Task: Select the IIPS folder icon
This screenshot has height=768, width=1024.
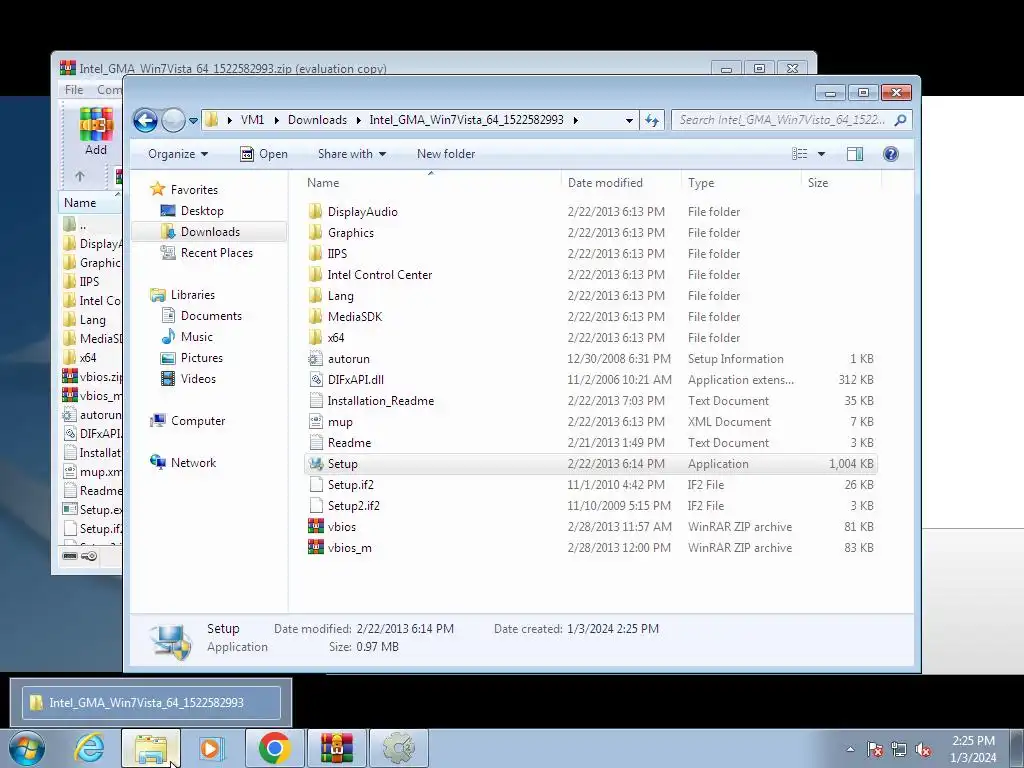Action: (x=315, y=253)
